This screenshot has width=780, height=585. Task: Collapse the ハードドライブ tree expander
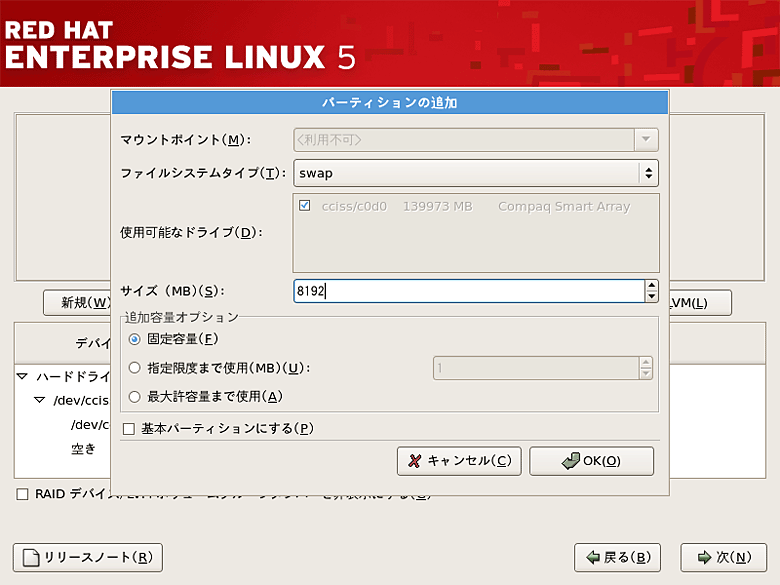click(22, 376)
